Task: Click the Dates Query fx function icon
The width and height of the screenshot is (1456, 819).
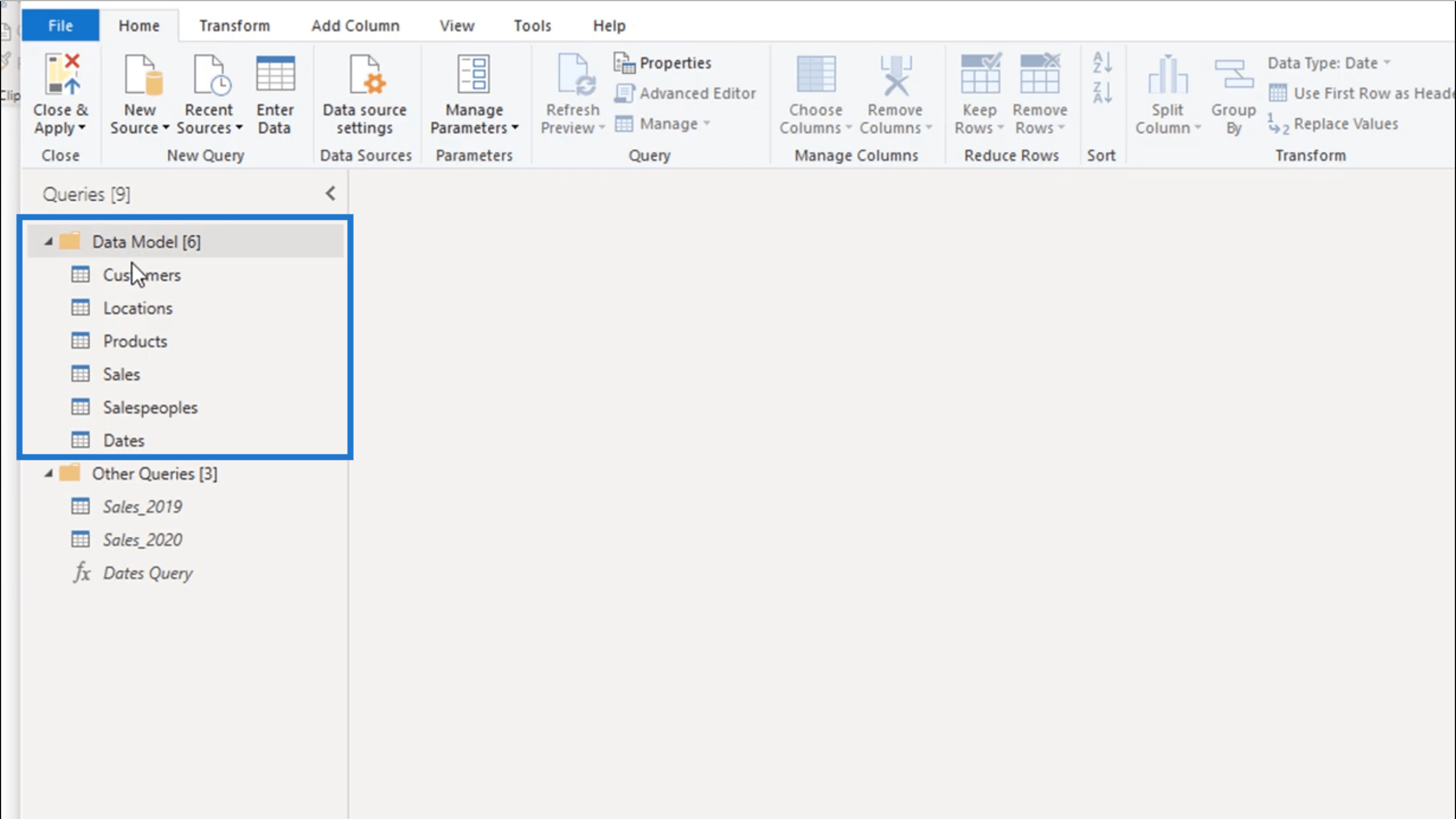Action: [82, 572]
